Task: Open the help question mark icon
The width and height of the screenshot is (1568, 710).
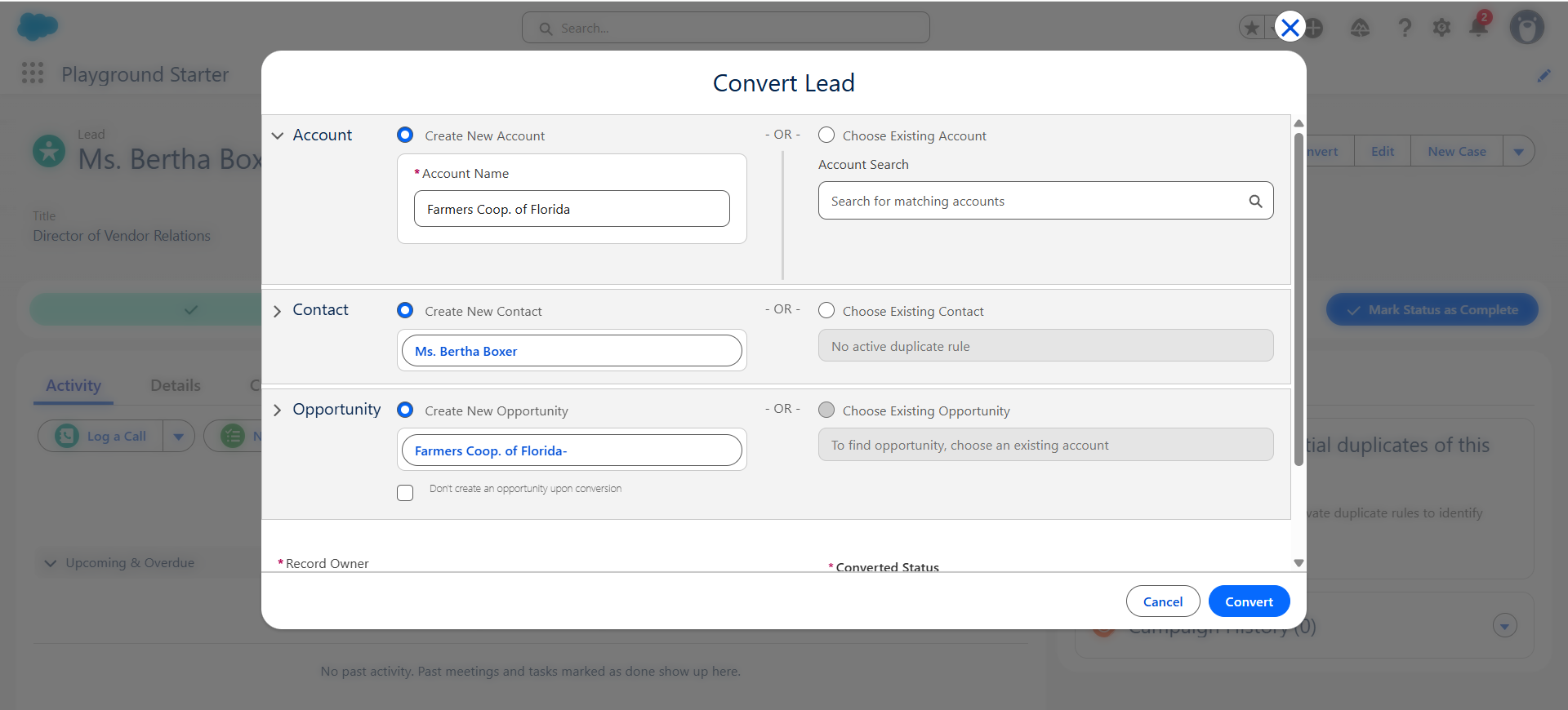Action: [x=1405, y=28]
